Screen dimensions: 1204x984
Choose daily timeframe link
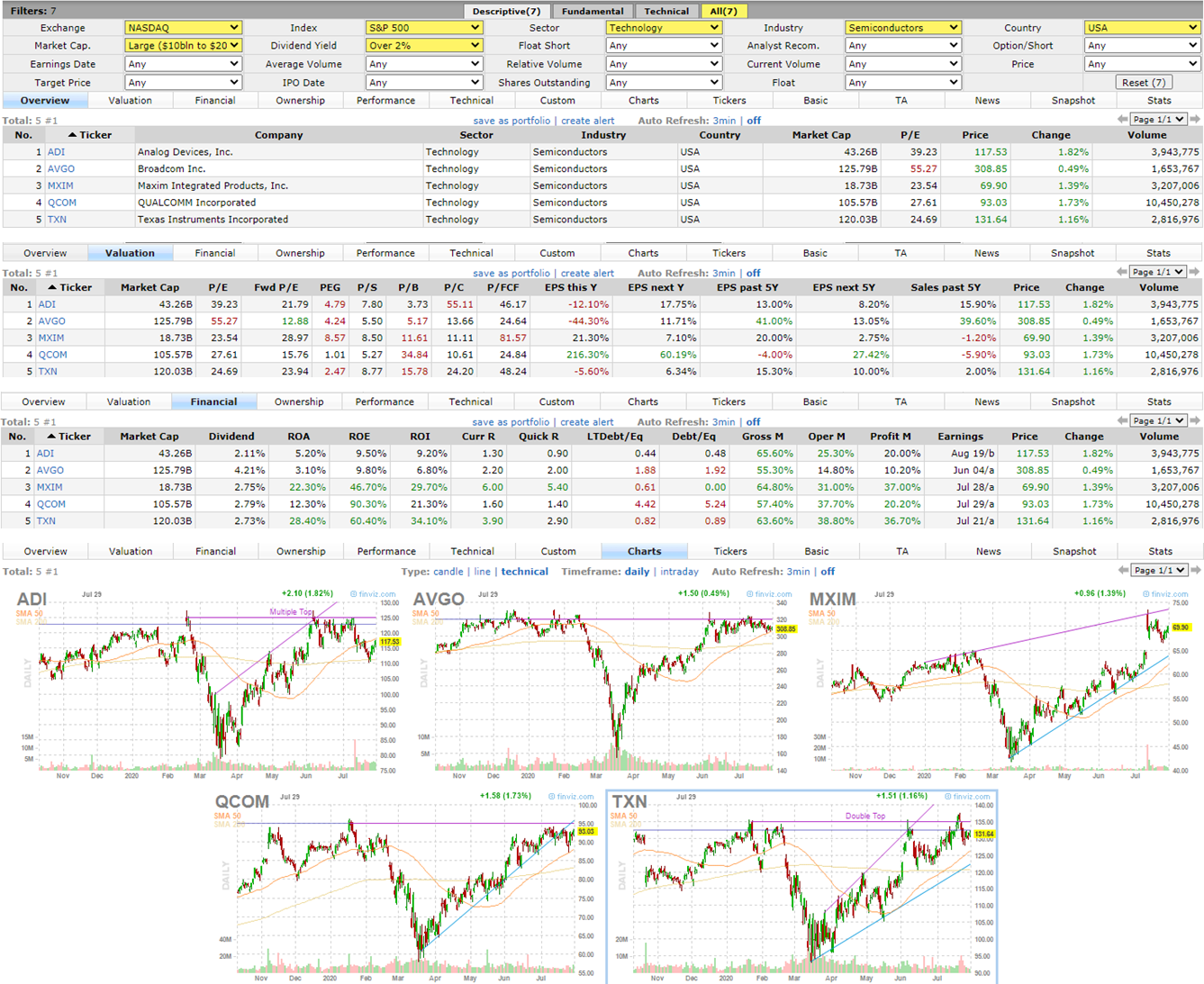[x=637, y=572]
